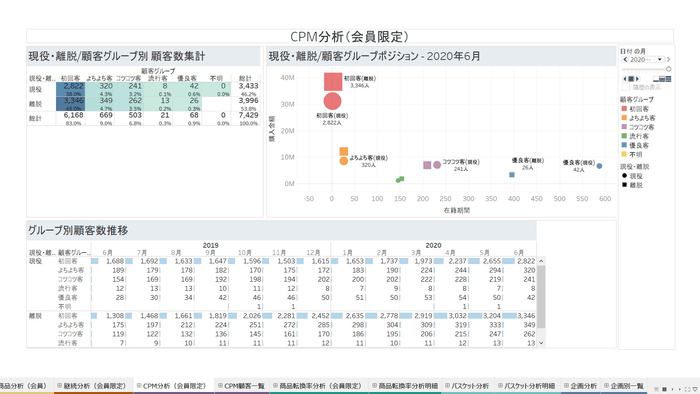Click the month slider handle
The height and width of the screenshot is (394, 700).
[668, 69]
